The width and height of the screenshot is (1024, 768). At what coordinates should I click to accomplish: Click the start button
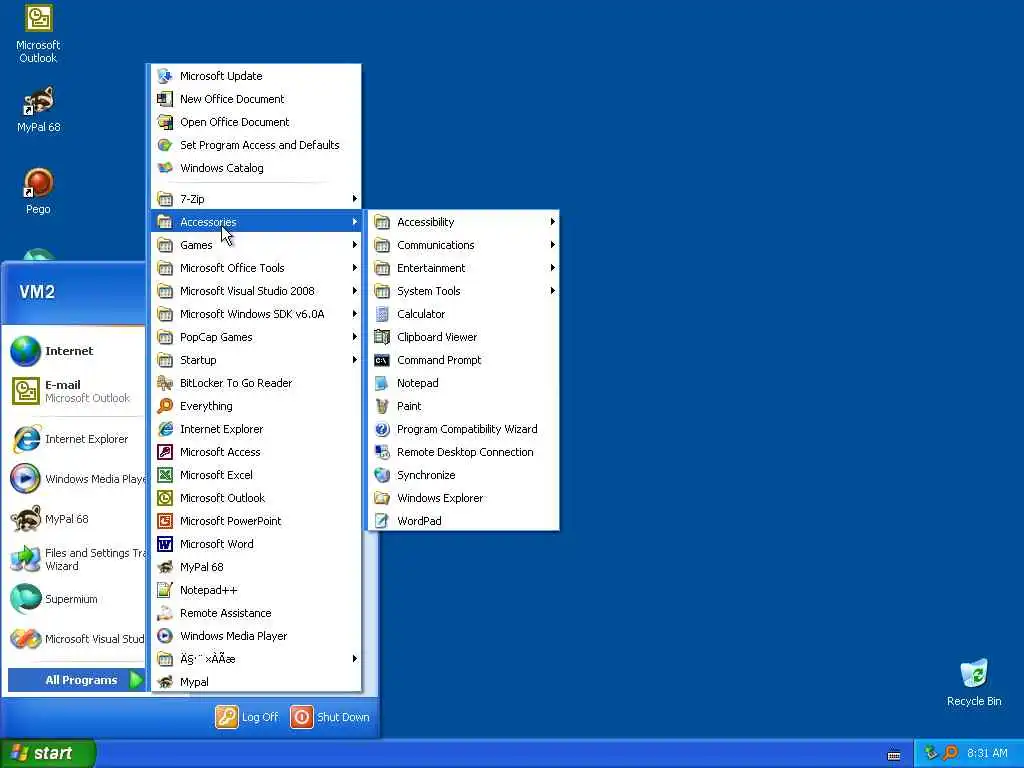(48, 753)
